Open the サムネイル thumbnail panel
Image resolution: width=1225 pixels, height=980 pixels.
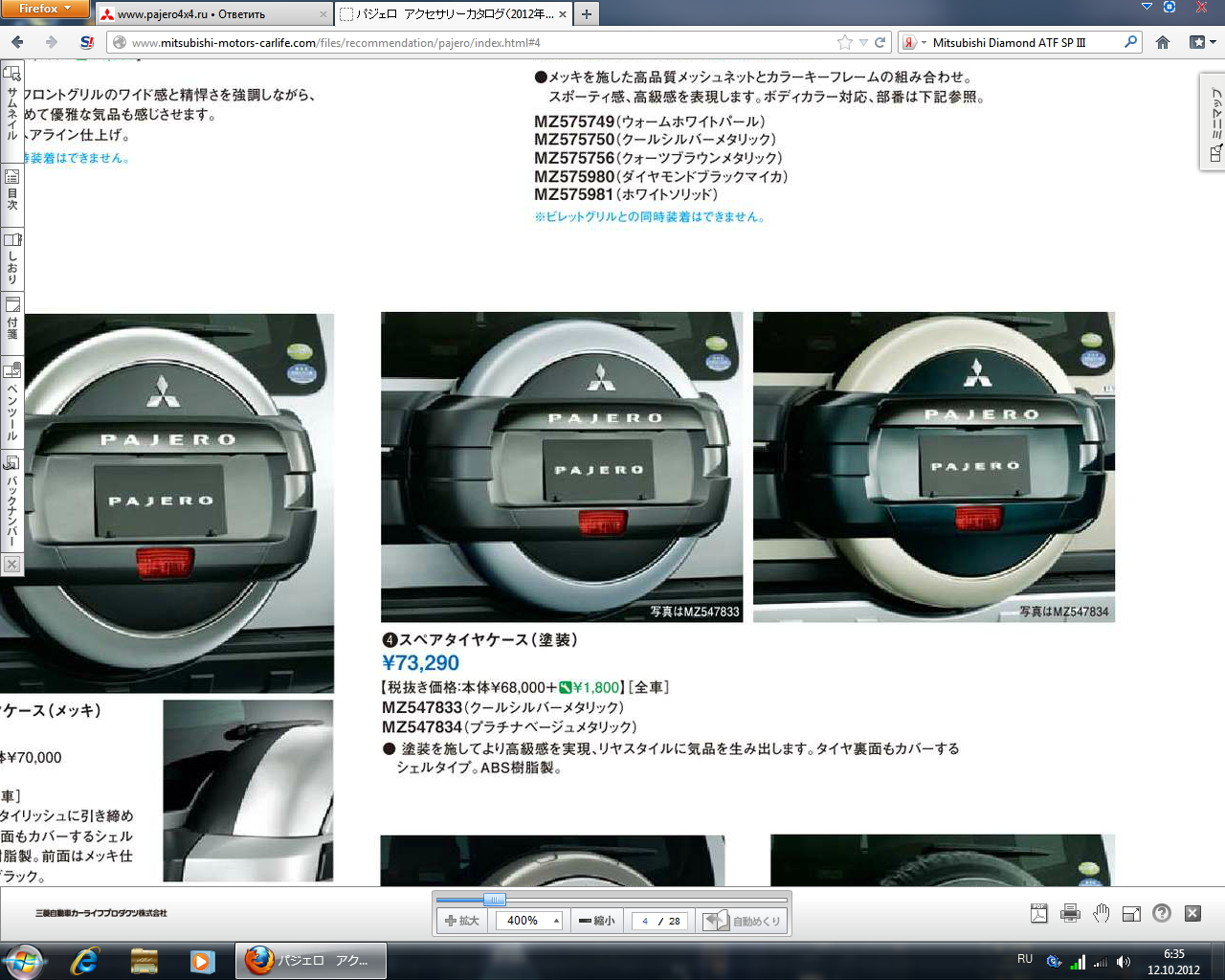coord(12,103)
